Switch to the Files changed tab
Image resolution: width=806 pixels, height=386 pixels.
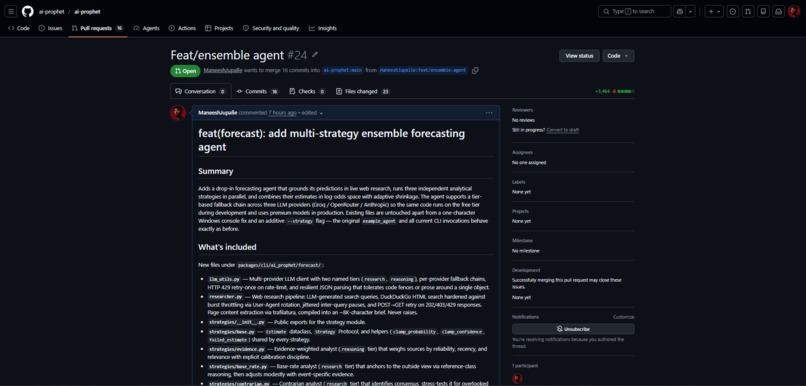pos(362,91)
